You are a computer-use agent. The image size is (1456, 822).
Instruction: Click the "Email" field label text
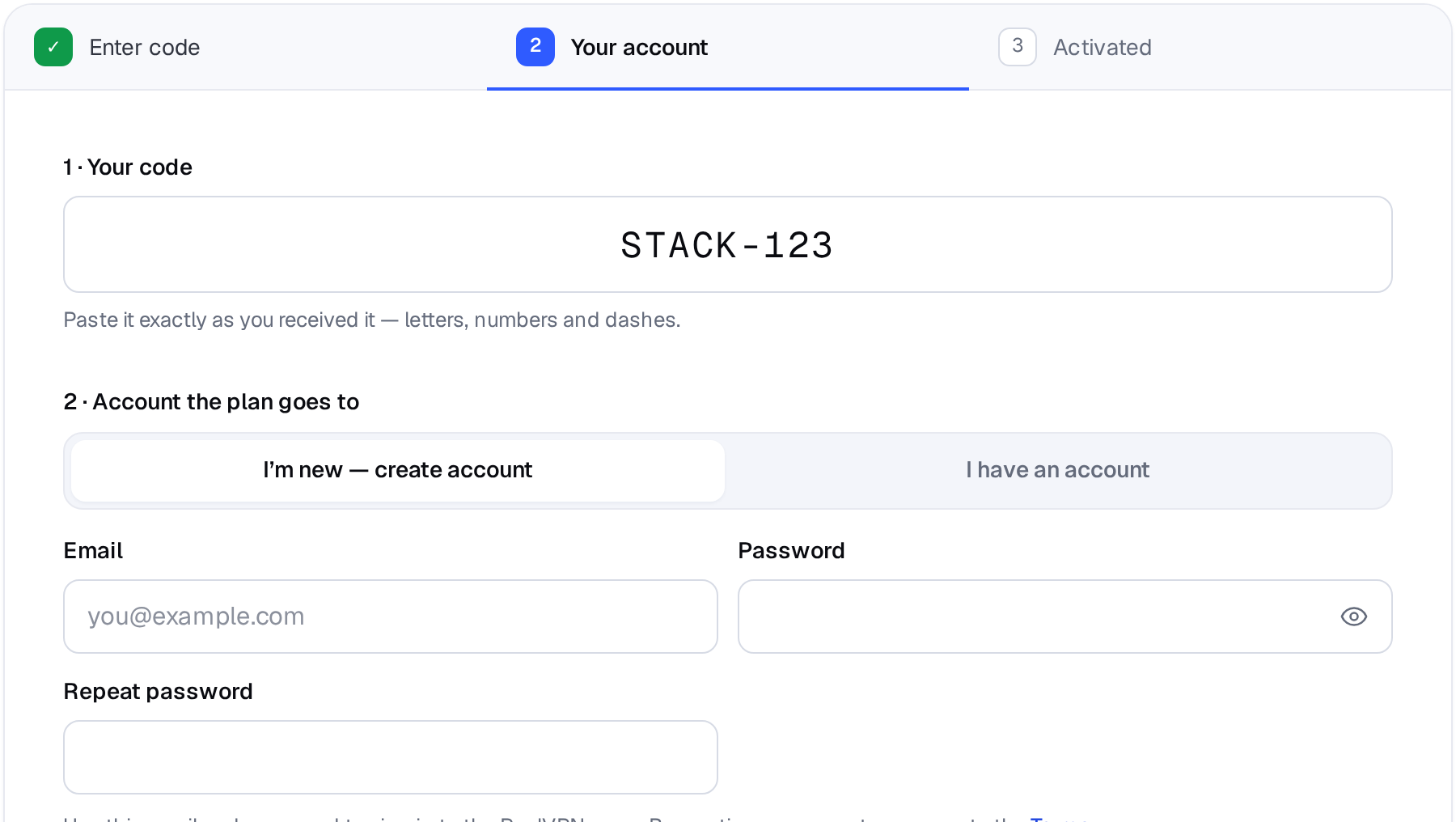point(93,550)
